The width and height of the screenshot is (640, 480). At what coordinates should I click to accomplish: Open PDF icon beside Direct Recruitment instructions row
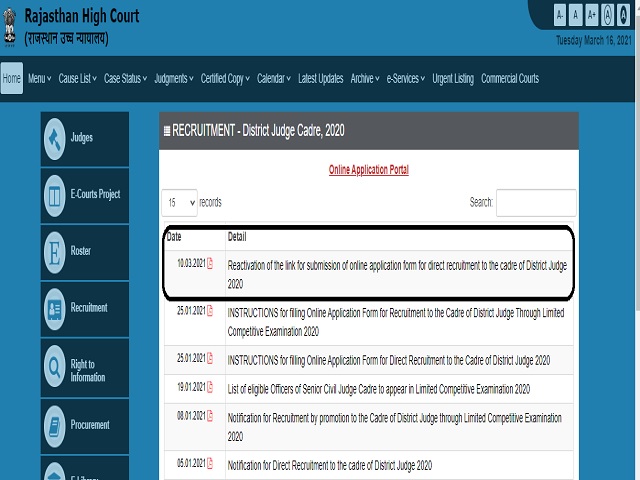(x=210, y=358)
